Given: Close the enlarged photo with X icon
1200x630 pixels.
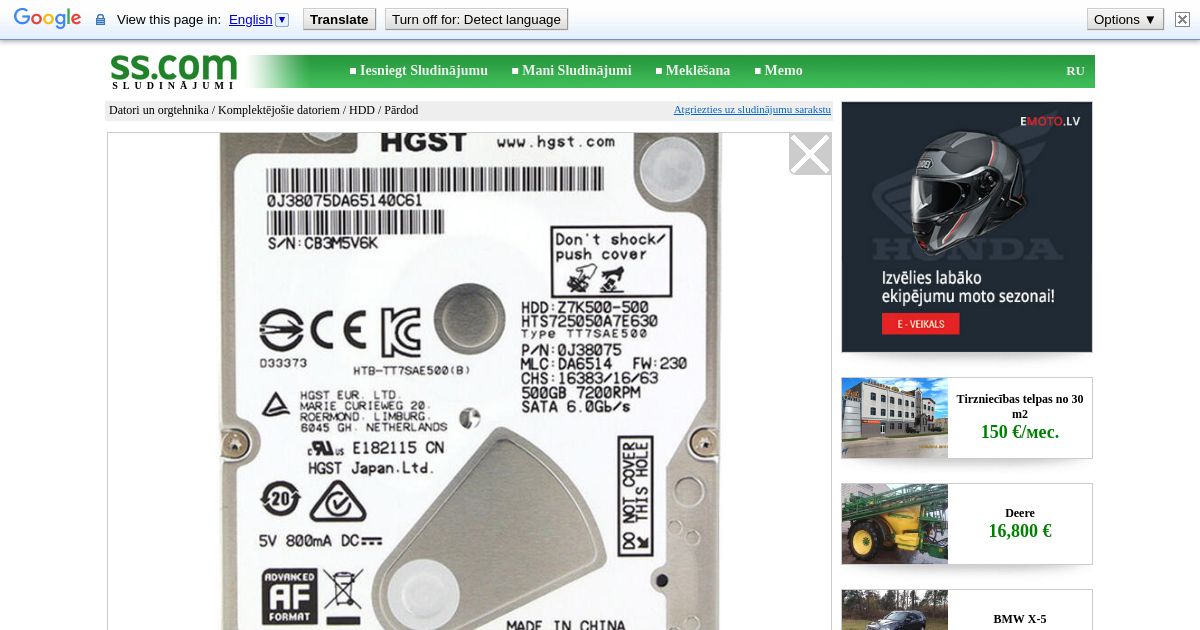Looking at the screenshot, I should coord(810,154).
